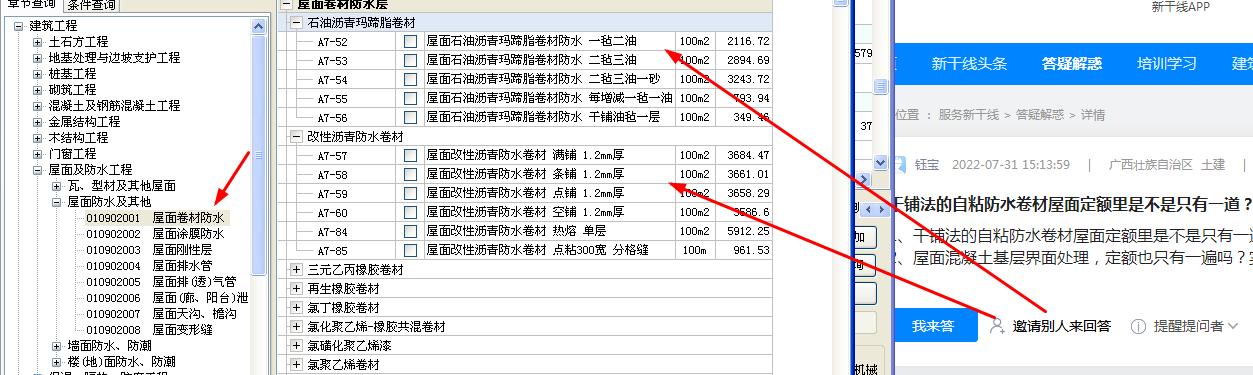Collapse the 屋面及防水工程 tree node
Image resolution: width=1253 pixels, height=375 pixels.
coord(37,170)
